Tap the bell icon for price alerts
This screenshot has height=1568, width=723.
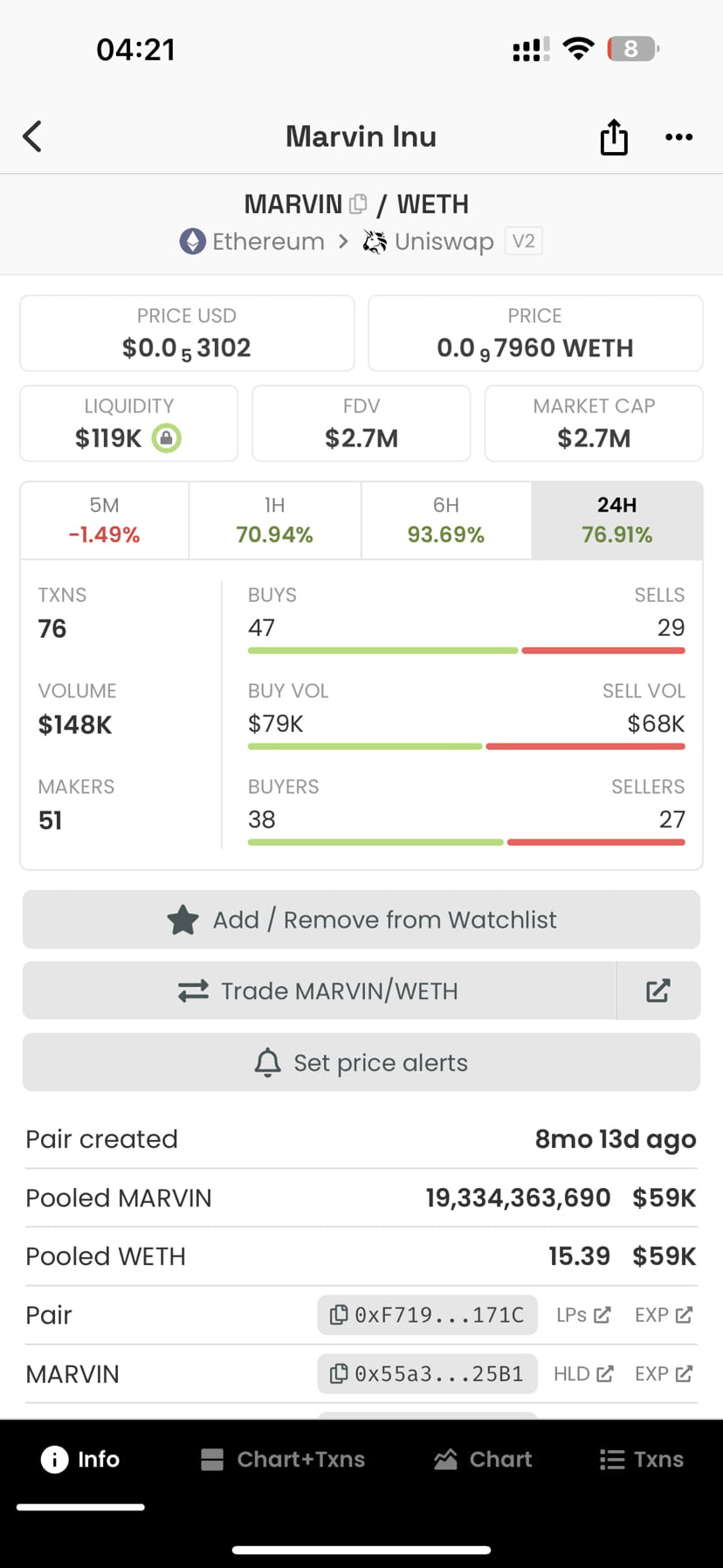point(267,1063)
